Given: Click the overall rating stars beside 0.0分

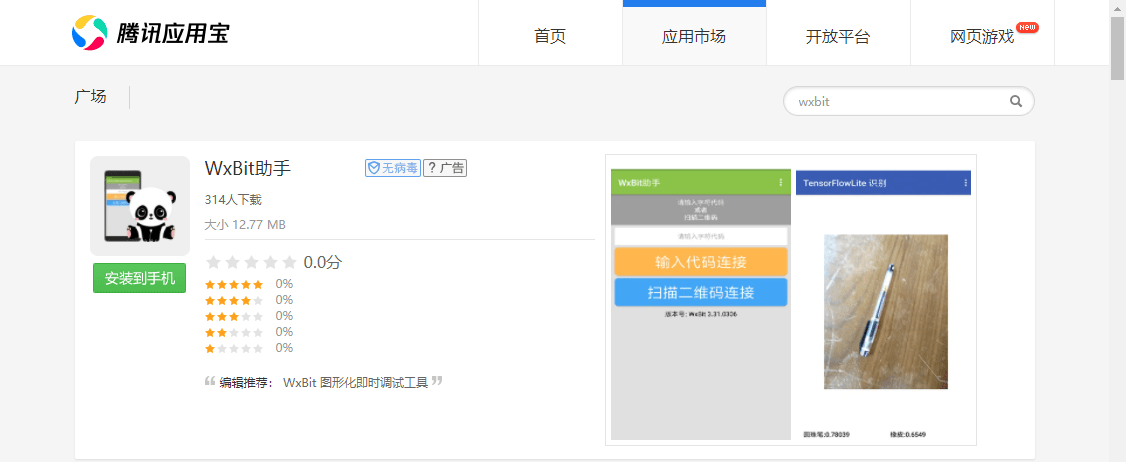Looking at the screenshot, I should pos(251,262).
